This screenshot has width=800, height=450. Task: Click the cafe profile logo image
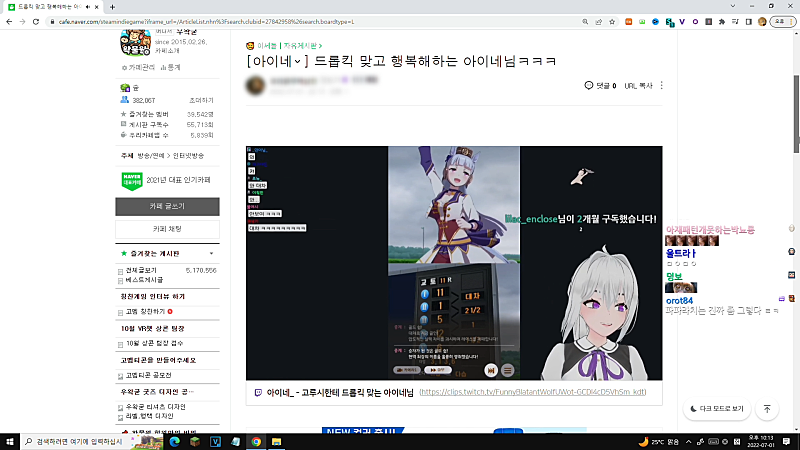135,43
